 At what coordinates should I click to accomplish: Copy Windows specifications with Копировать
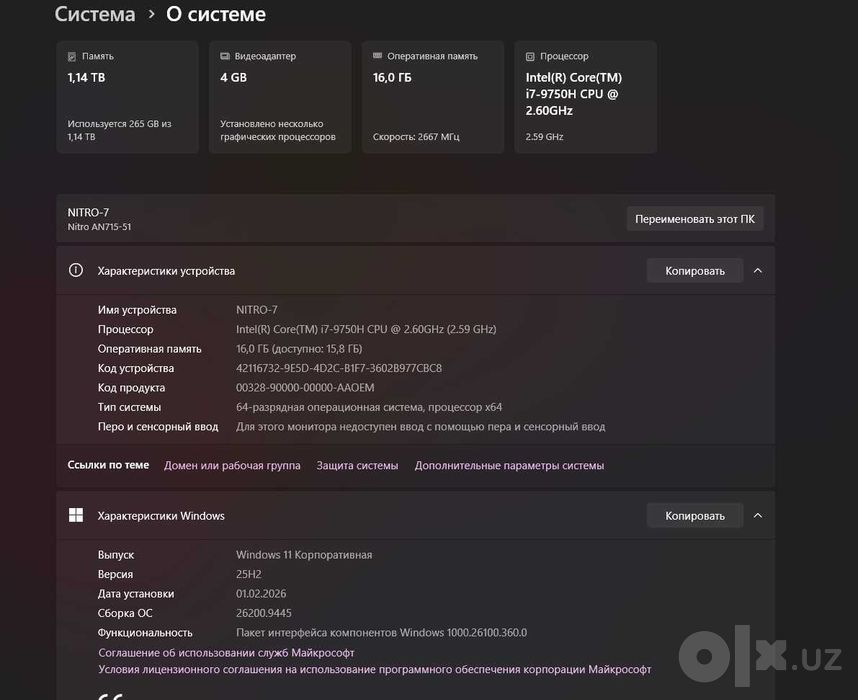(695, 515)
